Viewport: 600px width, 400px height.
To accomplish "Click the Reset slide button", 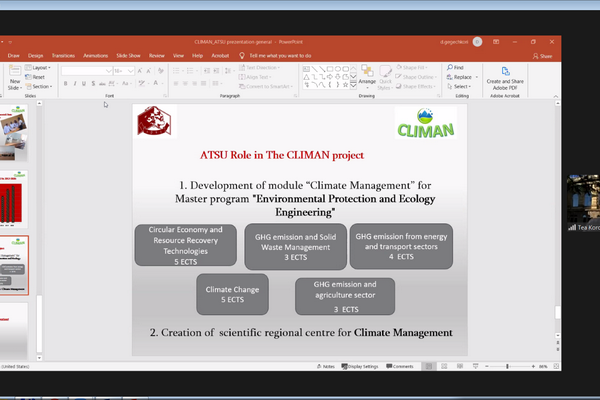I will point(38,77).
